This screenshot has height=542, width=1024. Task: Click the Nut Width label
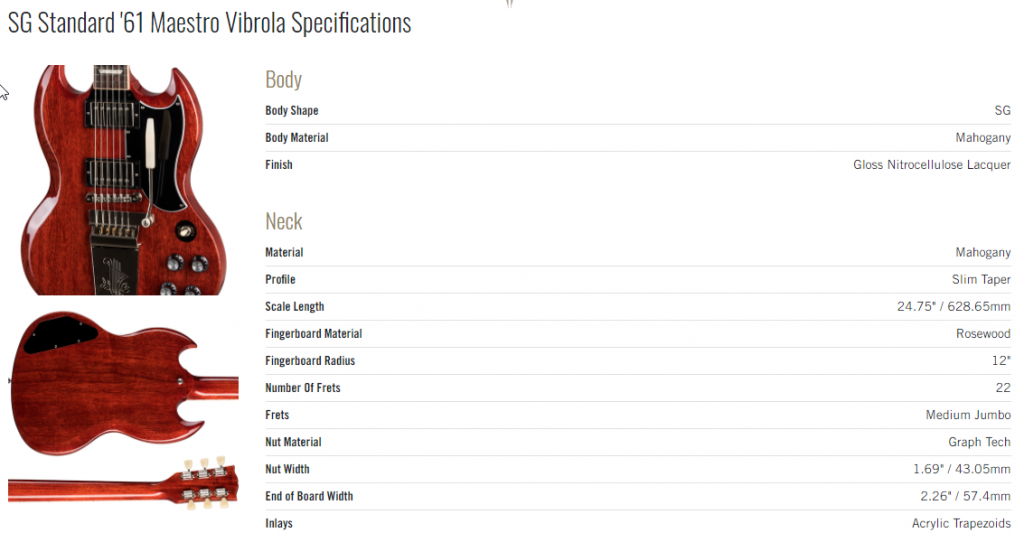tap(287, 469)
